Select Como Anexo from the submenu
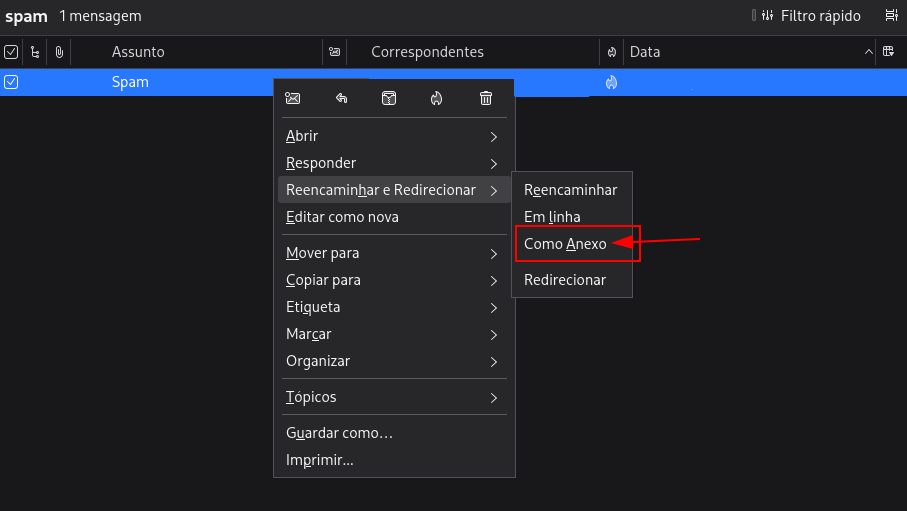 (x=566, y=244)
